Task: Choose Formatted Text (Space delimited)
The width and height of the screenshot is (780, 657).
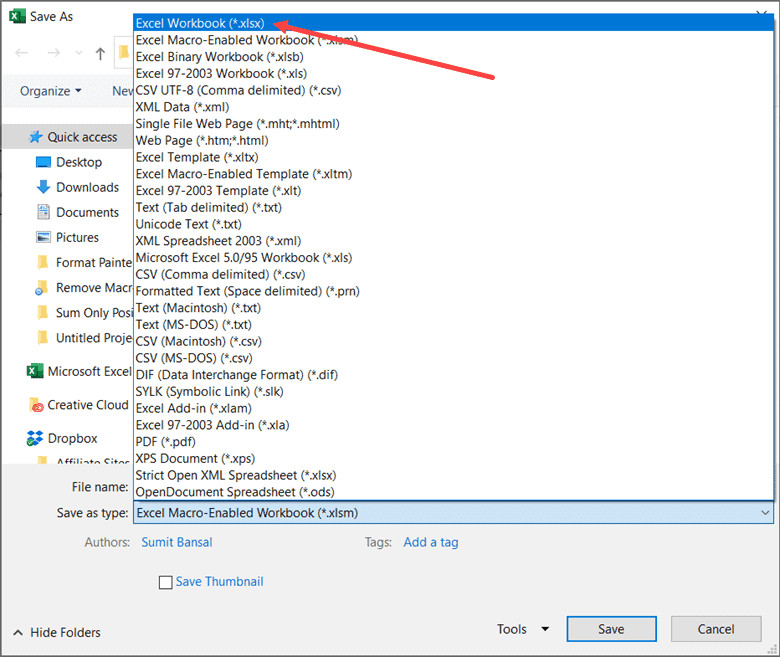Action: tap(453, 291)
